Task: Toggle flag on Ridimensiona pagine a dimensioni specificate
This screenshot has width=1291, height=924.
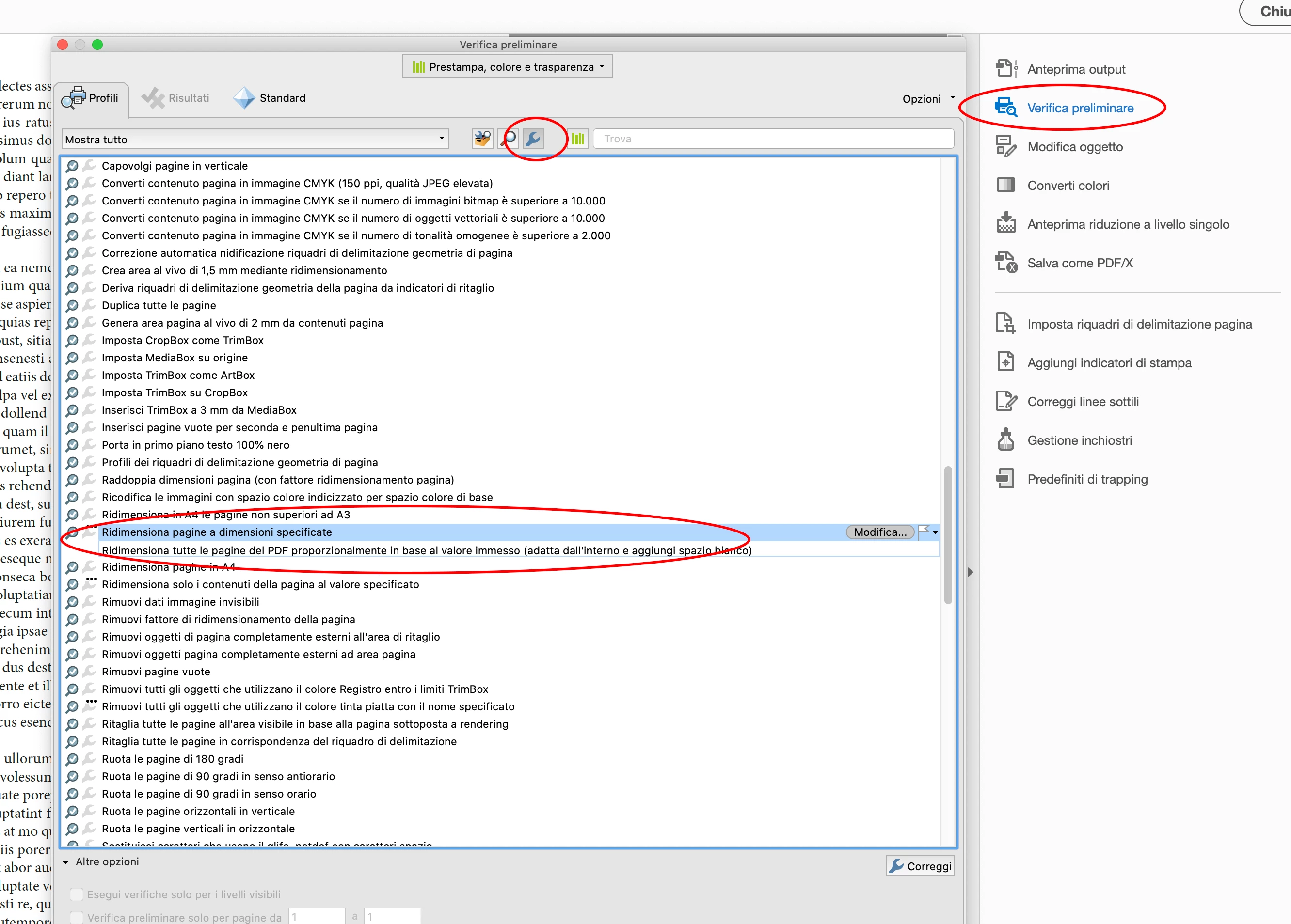Action: pos(924,532)
